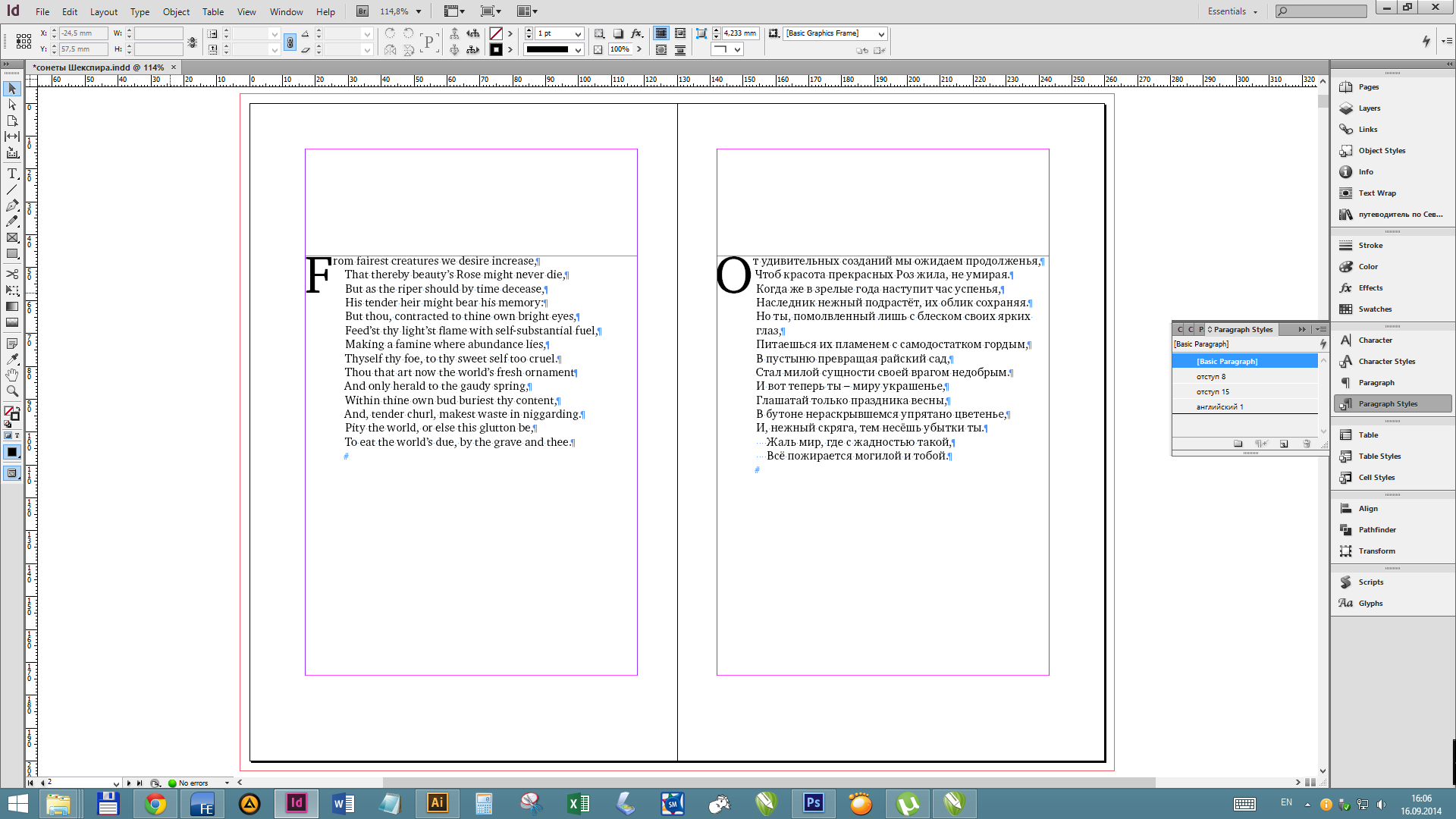Click Create new style icon in Paragraph Styles

coord(1284,444)
